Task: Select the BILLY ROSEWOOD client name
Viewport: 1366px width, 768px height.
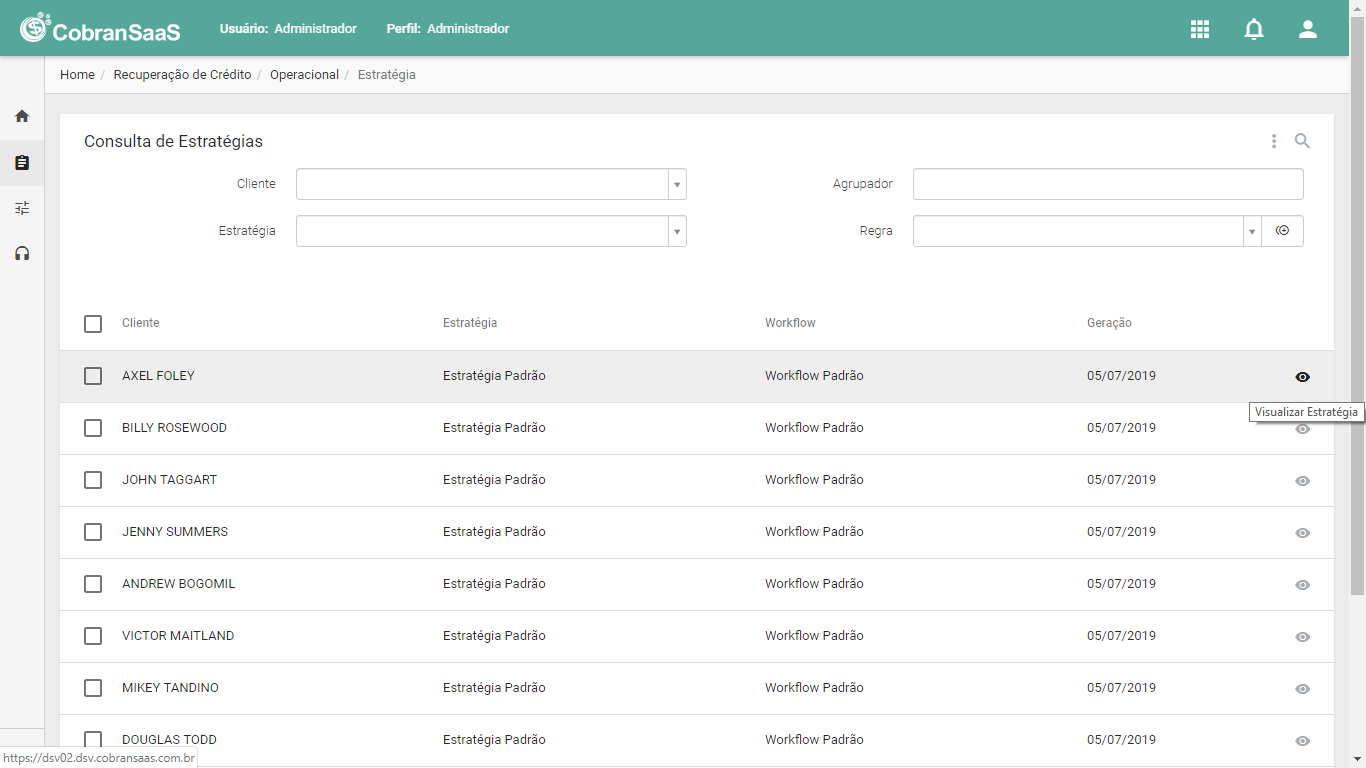Action: (x=174, y=428)
